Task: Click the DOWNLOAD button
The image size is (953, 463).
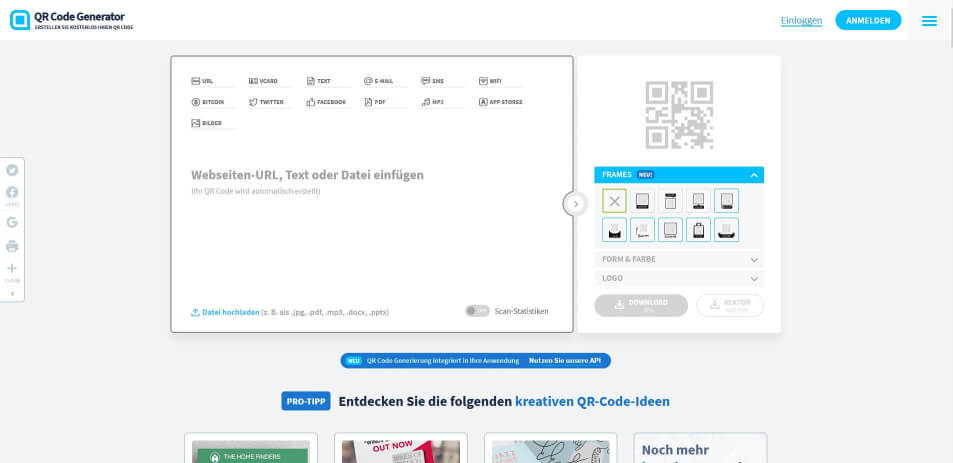Action: pyautogui.click(x=641, y=306)
